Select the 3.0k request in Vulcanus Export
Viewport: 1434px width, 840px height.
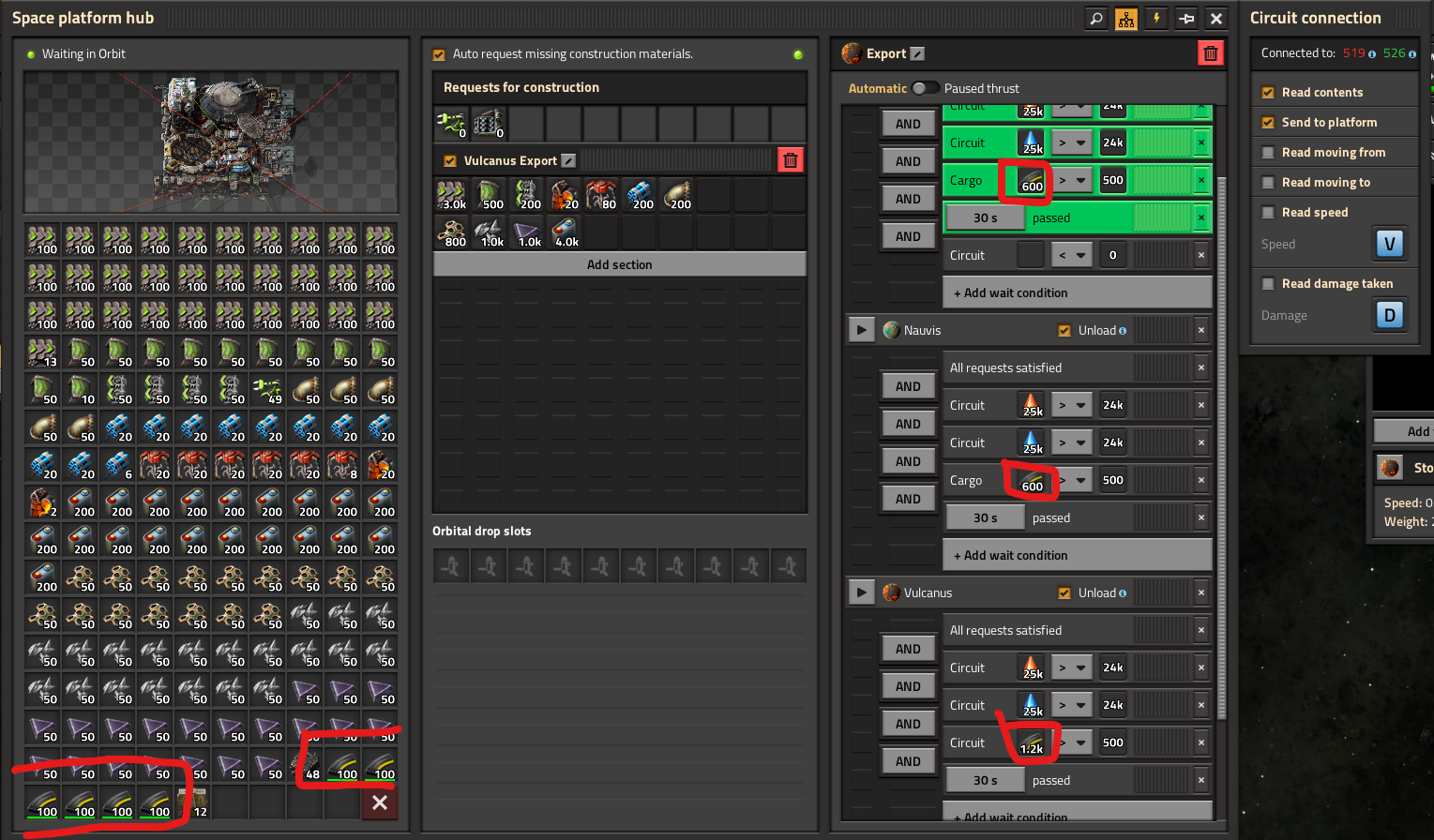point(451,195)
